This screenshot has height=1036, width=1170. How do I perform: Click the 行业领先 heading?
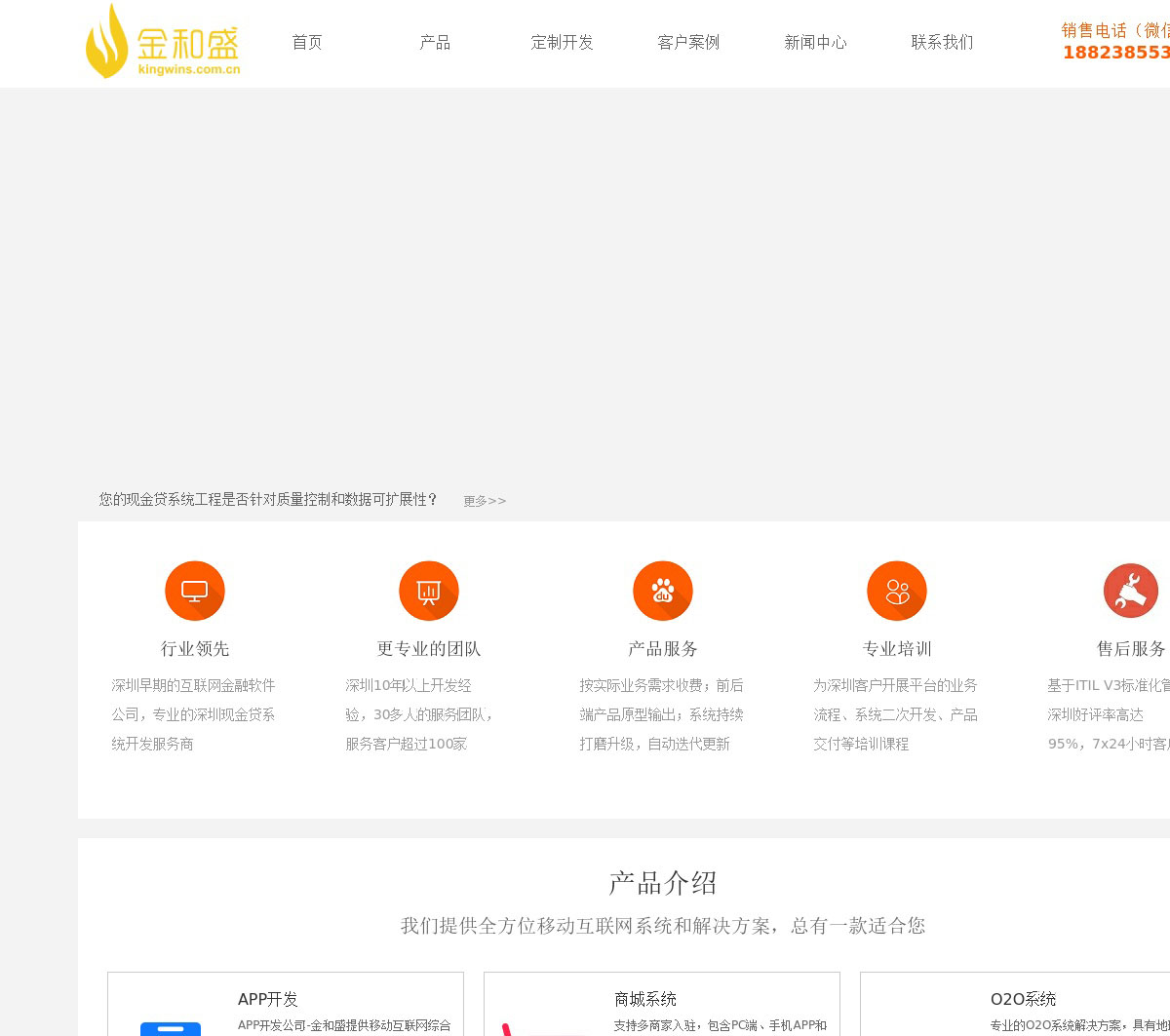(195, 649)
